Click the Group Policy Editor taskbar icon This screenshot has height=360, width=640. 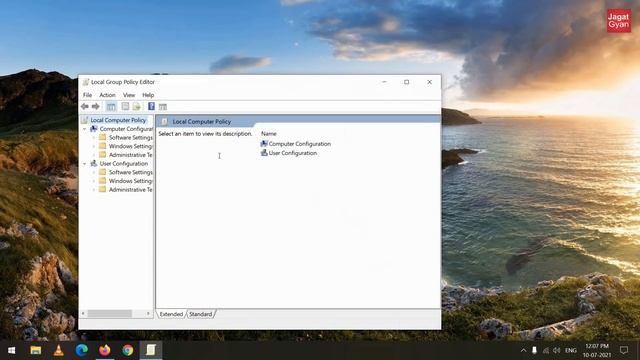pyautogui.click(x=151, y=350)
